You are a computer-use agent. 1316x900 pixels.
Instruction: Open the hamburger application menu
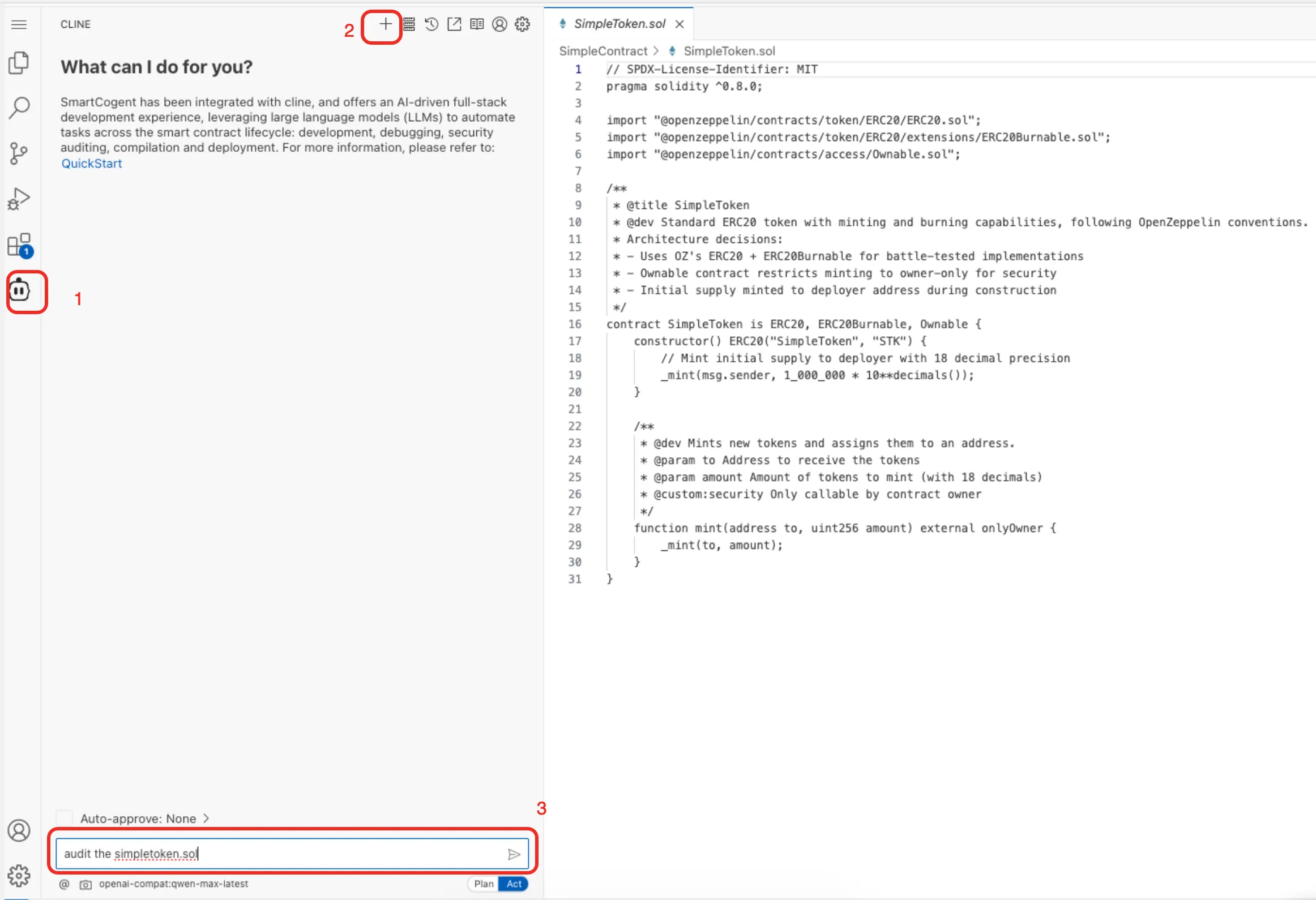(x=19, y=24)
